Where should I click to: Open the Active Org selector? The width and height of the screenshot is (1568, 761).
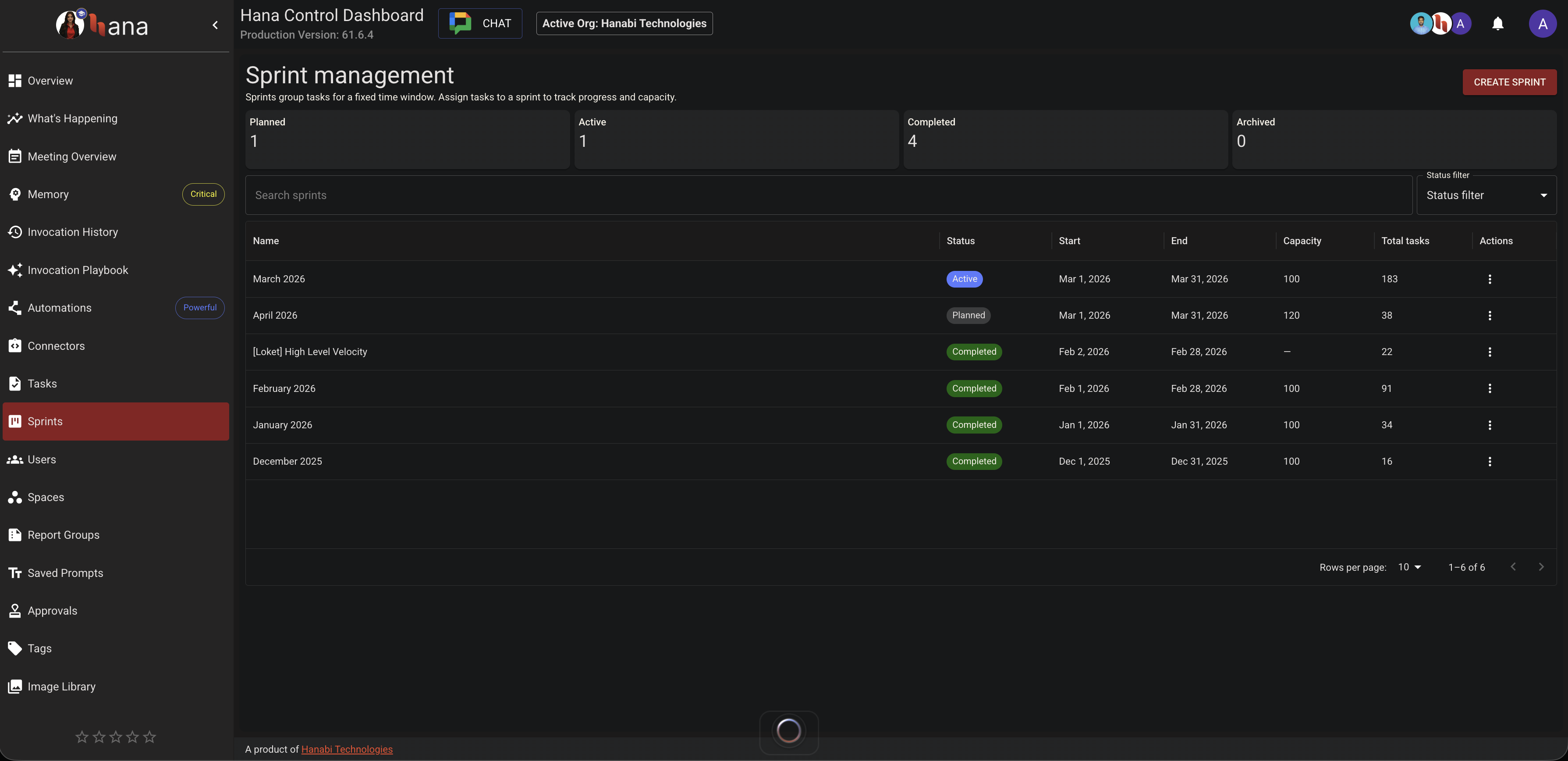point(624,23)
